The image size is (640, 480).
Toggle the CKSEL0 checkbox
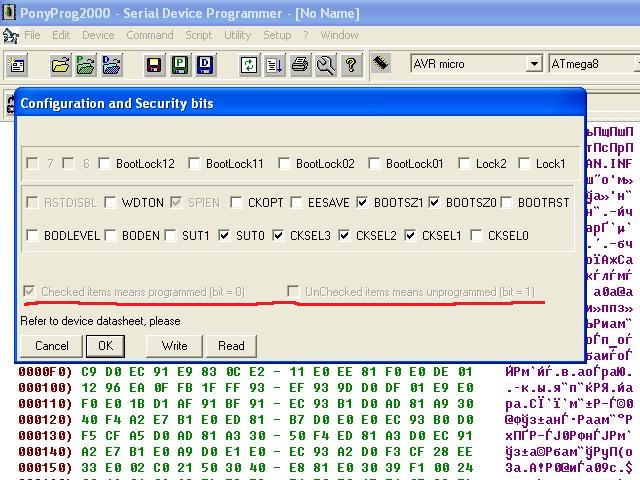coord(478,236)
